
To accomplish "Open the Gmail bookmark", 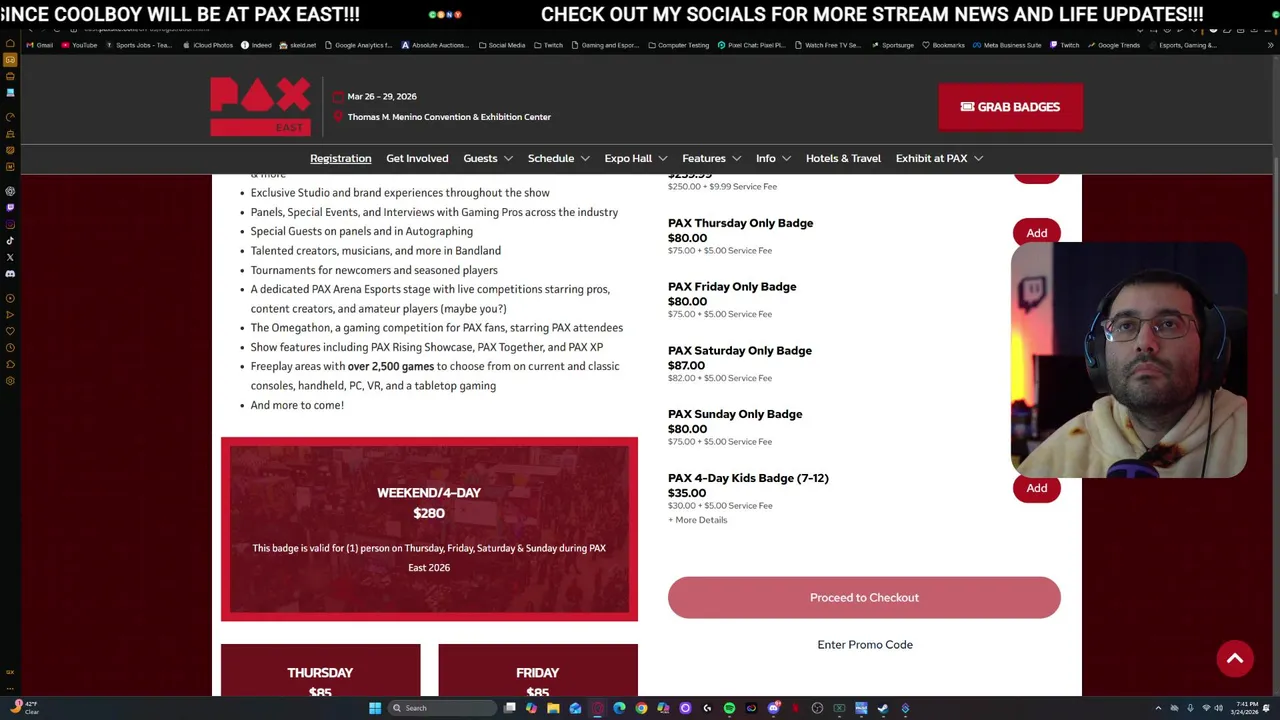I will tap(40, 45).
